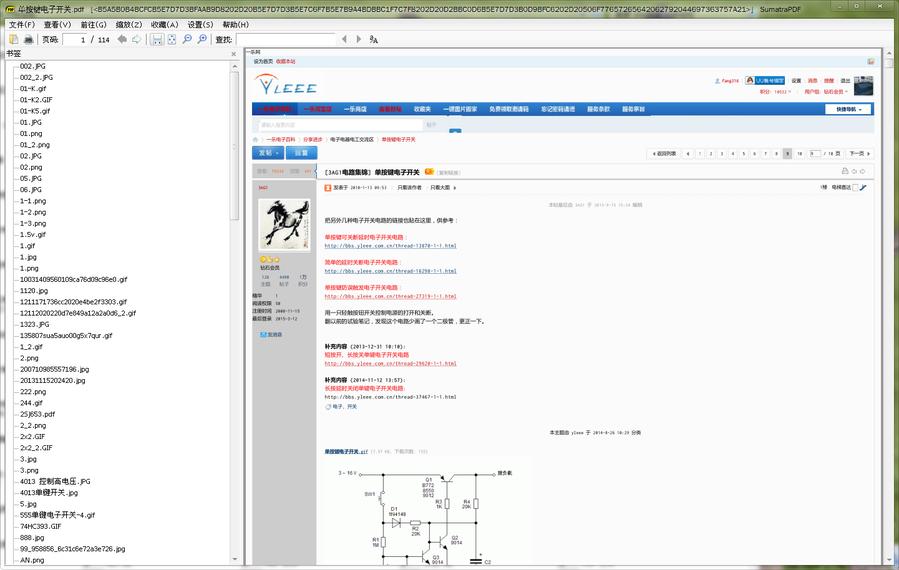
Task: Open the 文件(F) menu
Action: pyautogui.click(x=22, y=24)
